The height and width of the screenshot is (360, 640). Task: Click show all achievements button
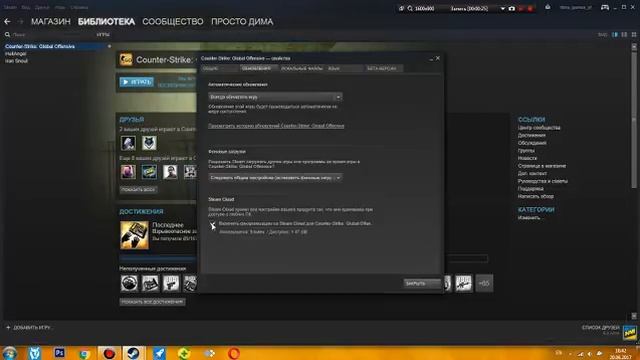pos(152,302)
